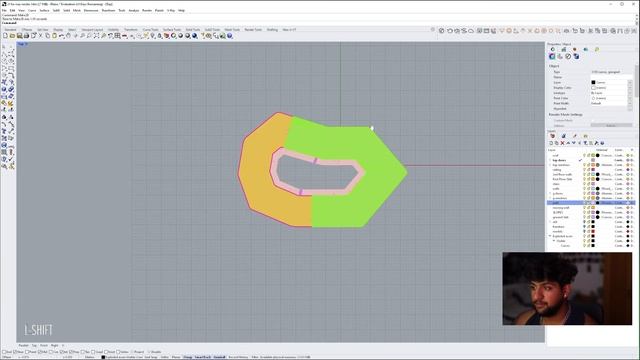Select the Pan view hand icon
Screen dimensions: 640x360
click(x=69, y=36)
